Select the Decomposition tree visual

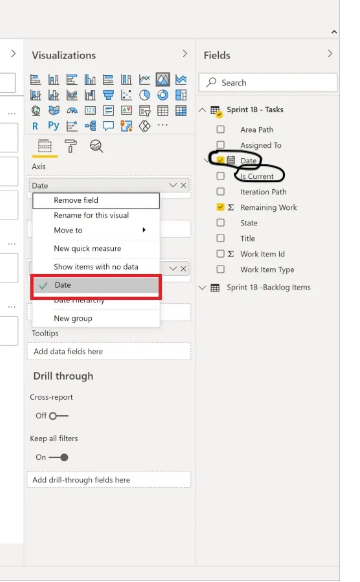coord(90,126)
